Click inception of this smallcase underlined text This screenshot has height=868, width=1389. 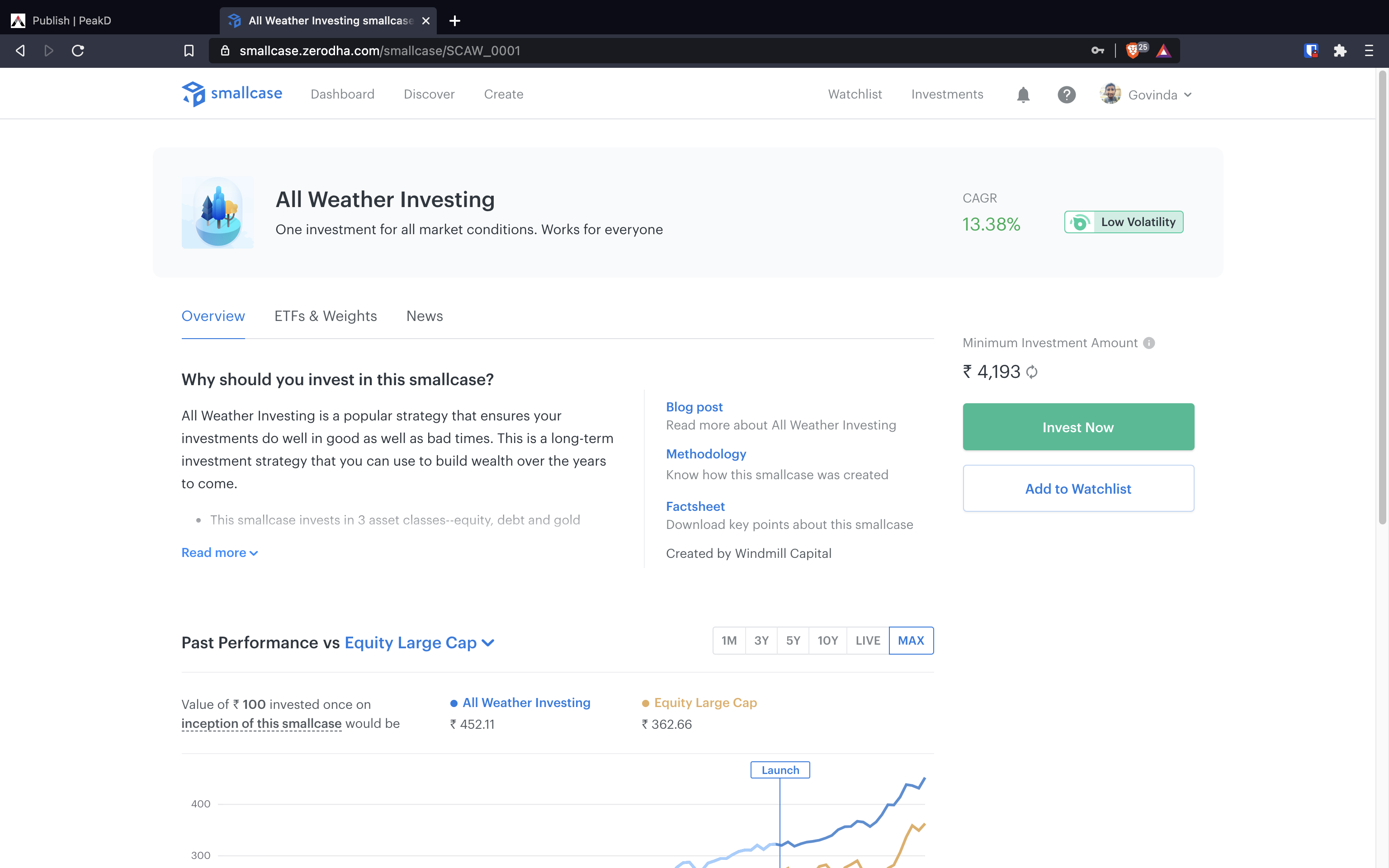(261, 723)
